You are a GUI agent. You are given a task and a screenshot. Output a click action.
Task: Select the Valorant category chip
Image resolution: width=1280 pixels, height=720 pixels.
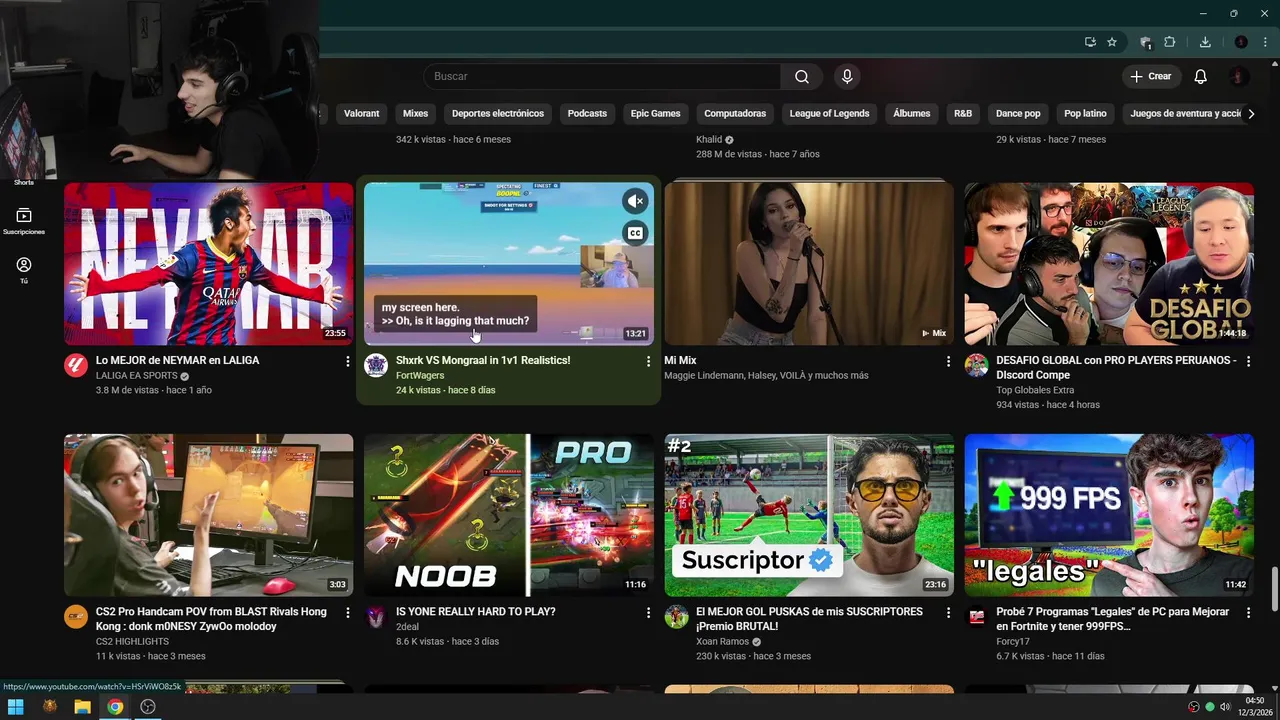pos(361,114)
